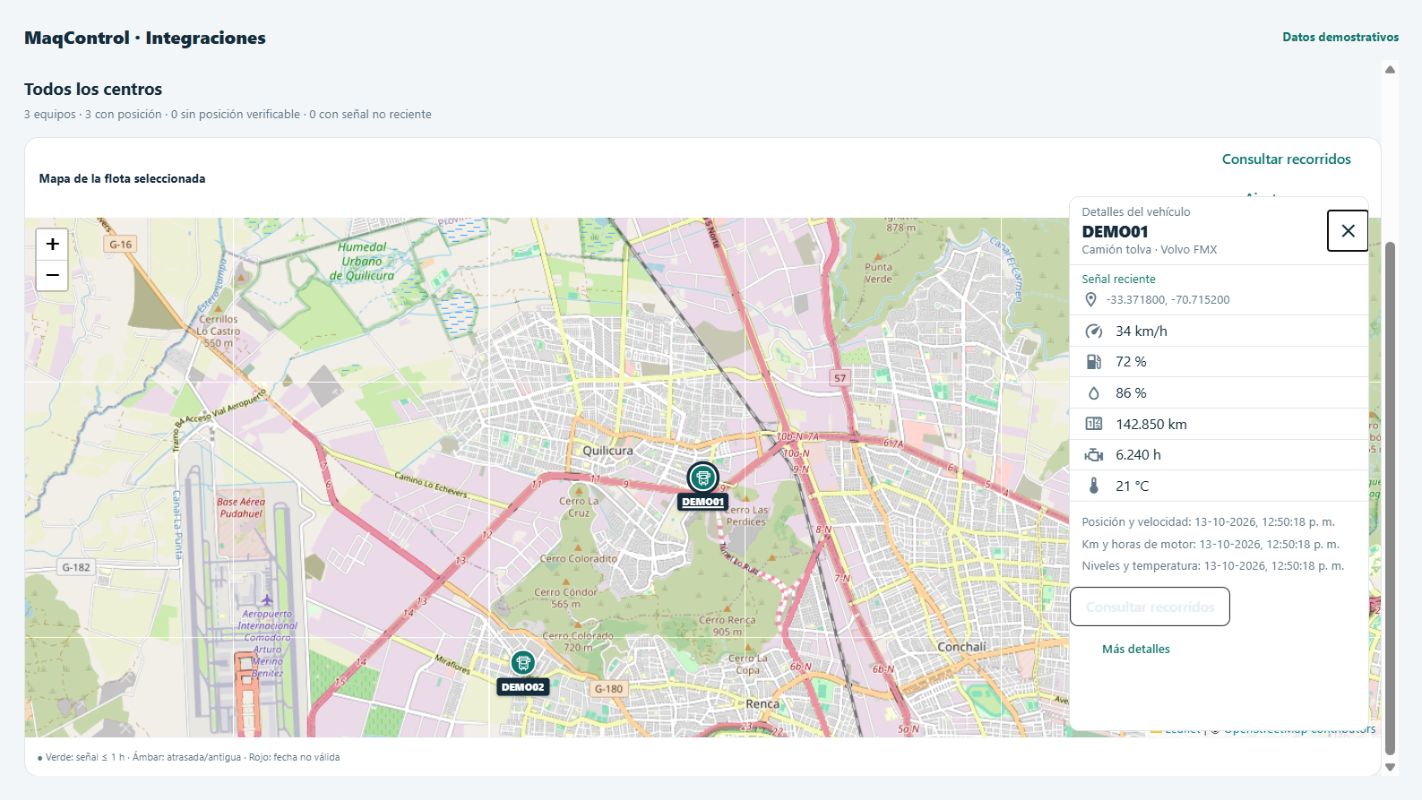Click the 34 km/h speed value
Image resolution: width=1422 pixels, height=800 pixels.
1141,331
